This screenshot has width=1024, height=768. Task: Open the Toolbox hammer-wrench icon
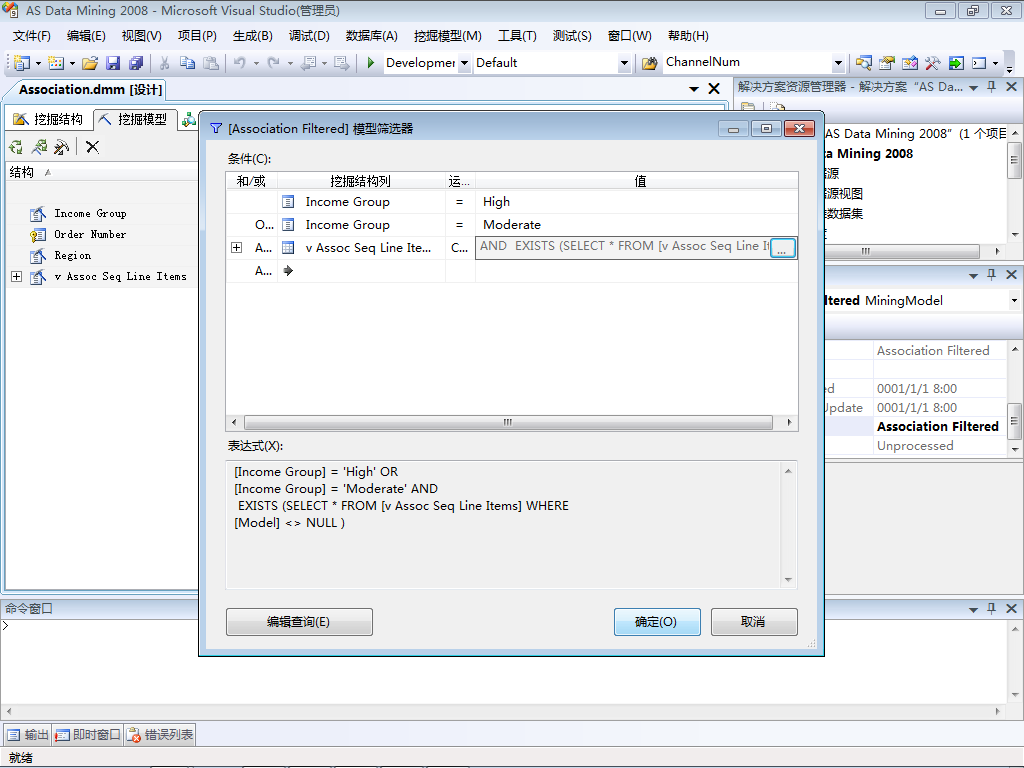click(x=933, y=63)
